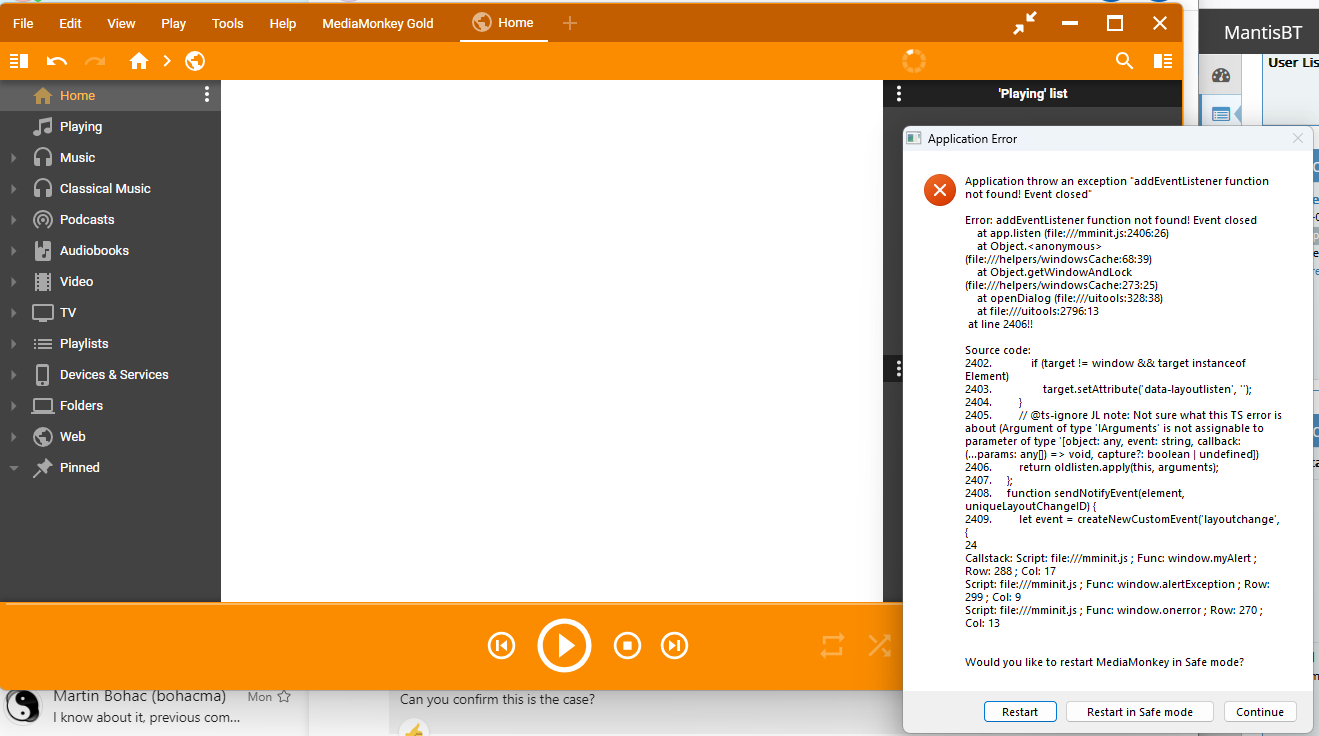Add a new tab with plus button
Viewport: 1319px width, 736px height.
click(x=570, y=23)
